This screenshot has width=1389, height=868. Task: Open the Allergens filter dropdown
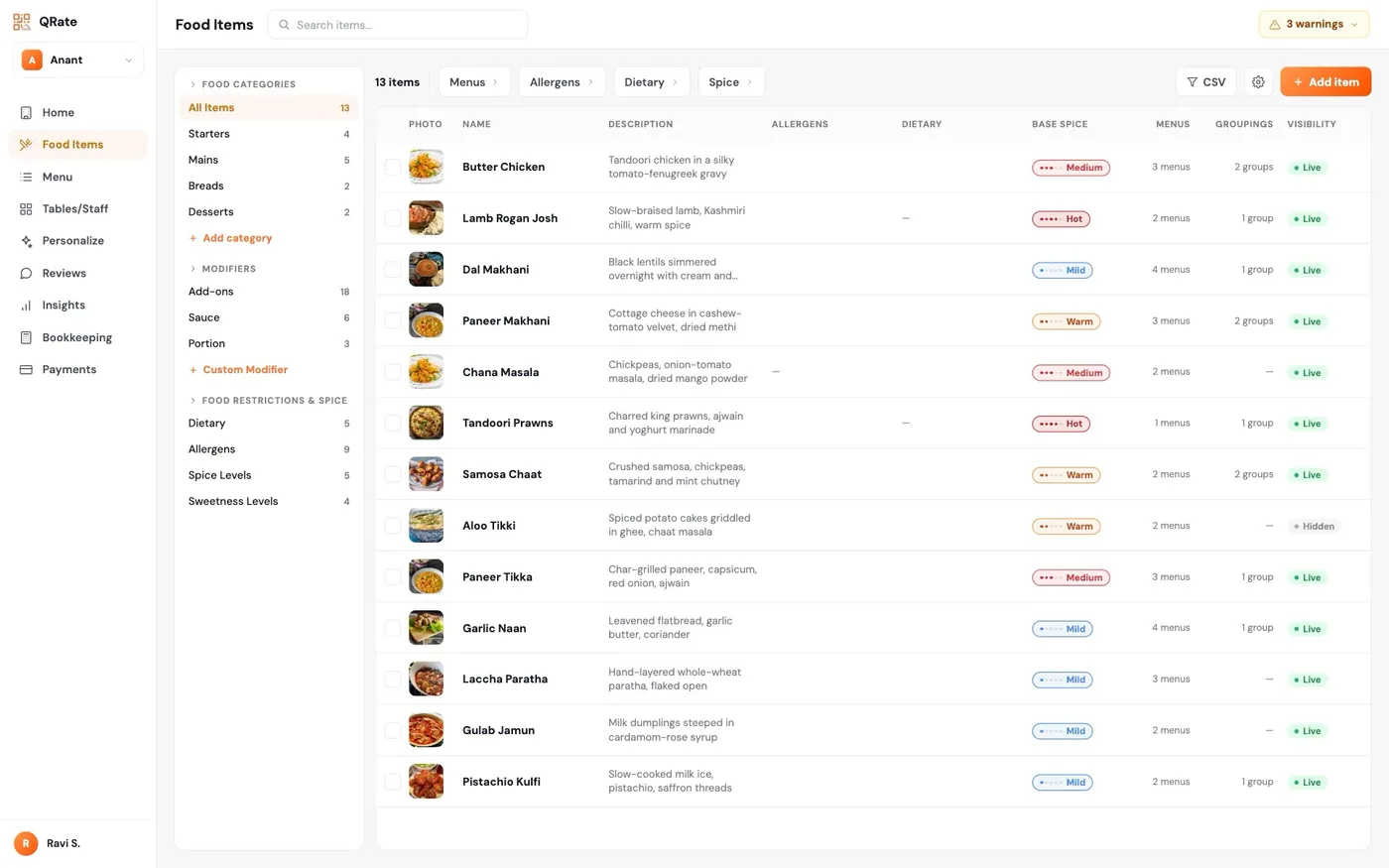(562, 82)
